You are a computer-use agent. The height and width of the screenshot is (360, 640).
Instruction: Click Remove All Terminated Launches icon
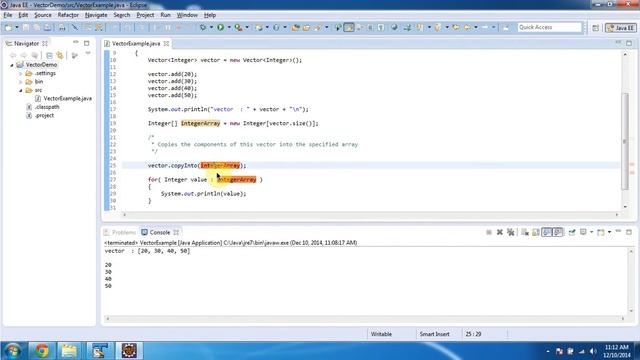point(511,232)
